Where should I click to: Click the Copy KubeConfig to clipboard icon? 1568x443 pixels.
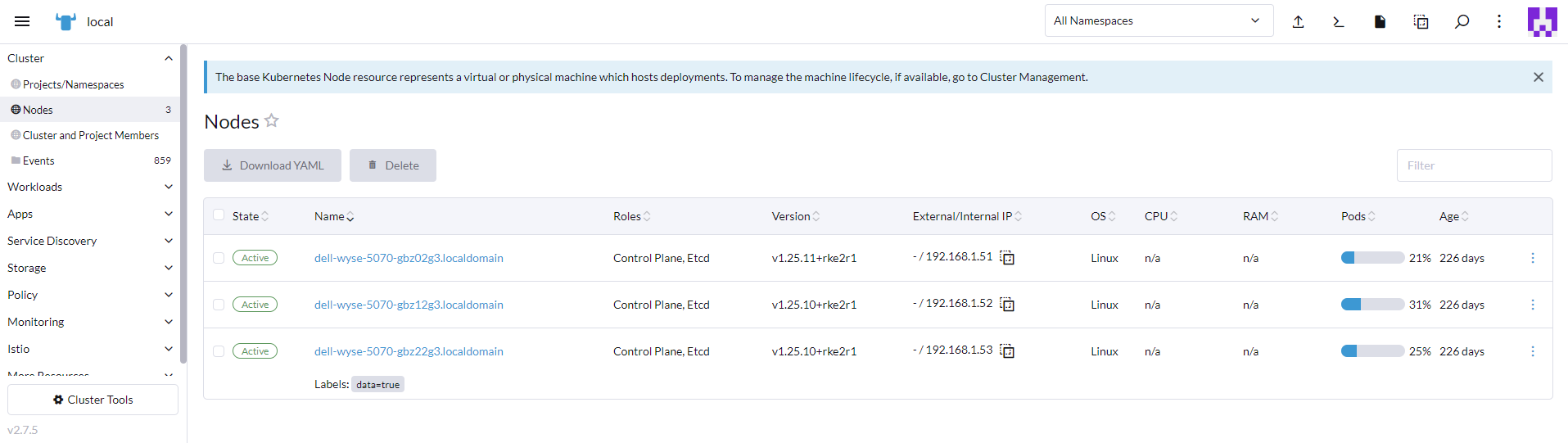click(1421, 21)
